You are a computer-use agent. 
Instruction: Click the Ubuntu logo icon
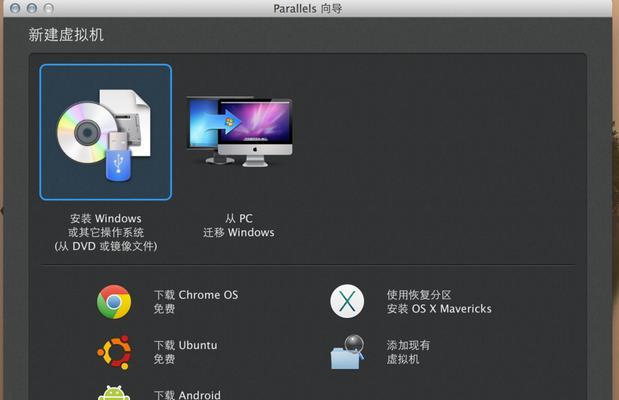(x=114, y=352)
